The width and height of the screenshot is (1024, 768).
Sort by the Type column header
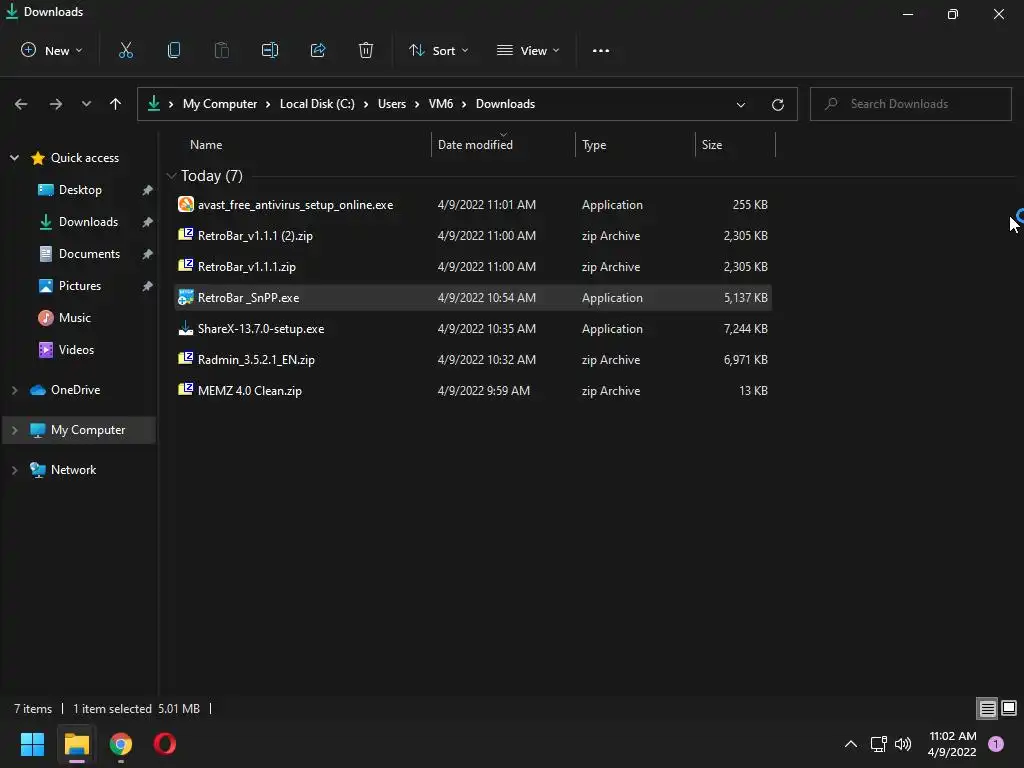594,145
